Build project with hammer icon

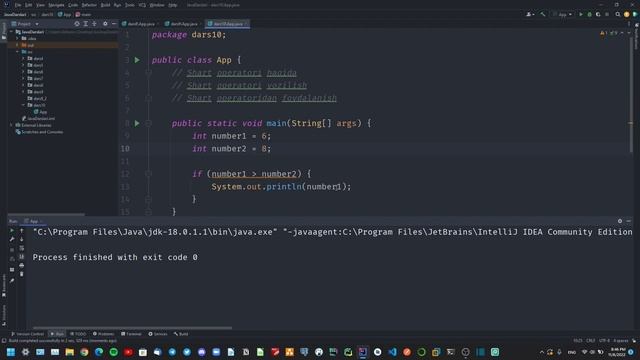[x=543, y=14]
